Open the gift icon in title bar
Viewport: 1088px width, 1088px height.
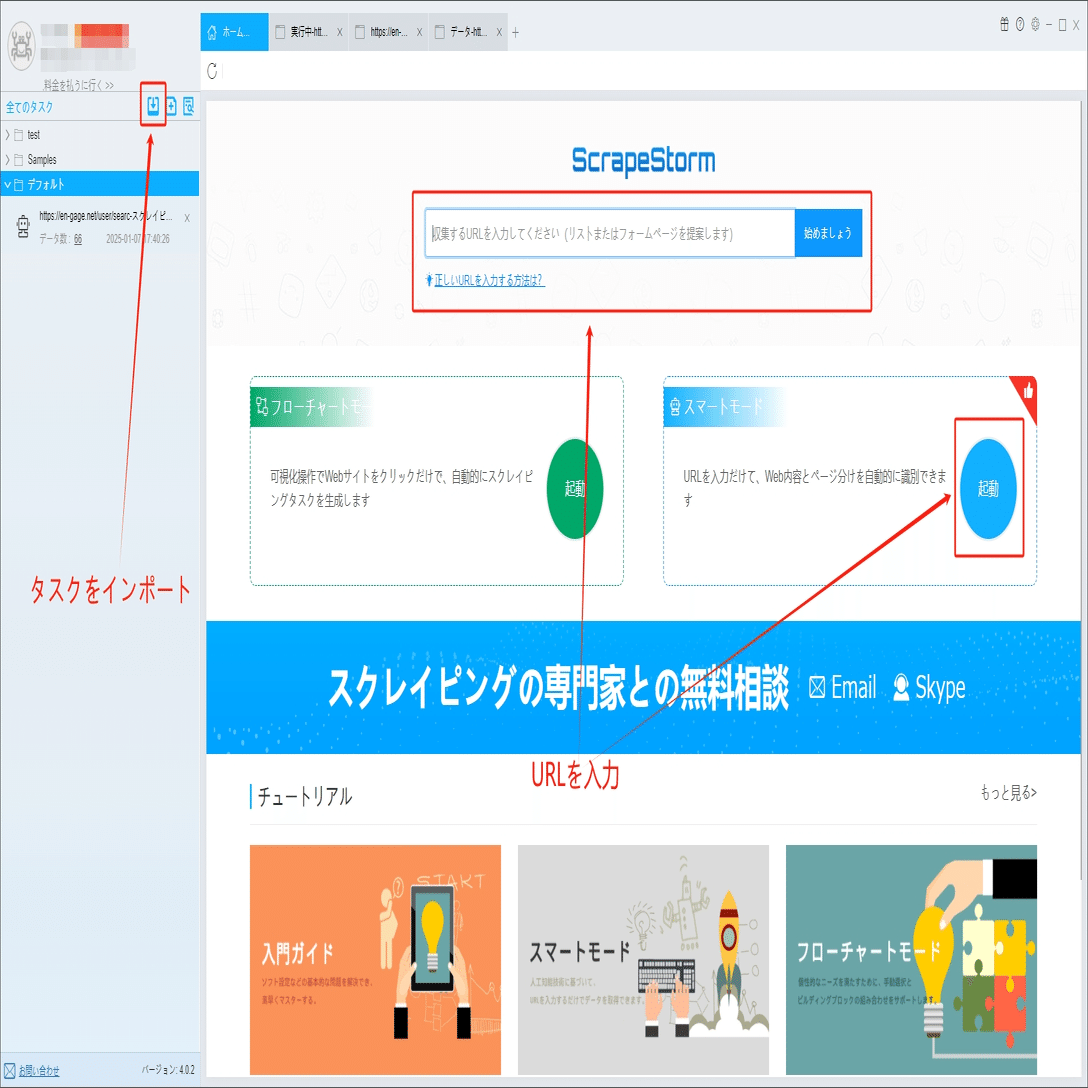[x=1004, y=24]
